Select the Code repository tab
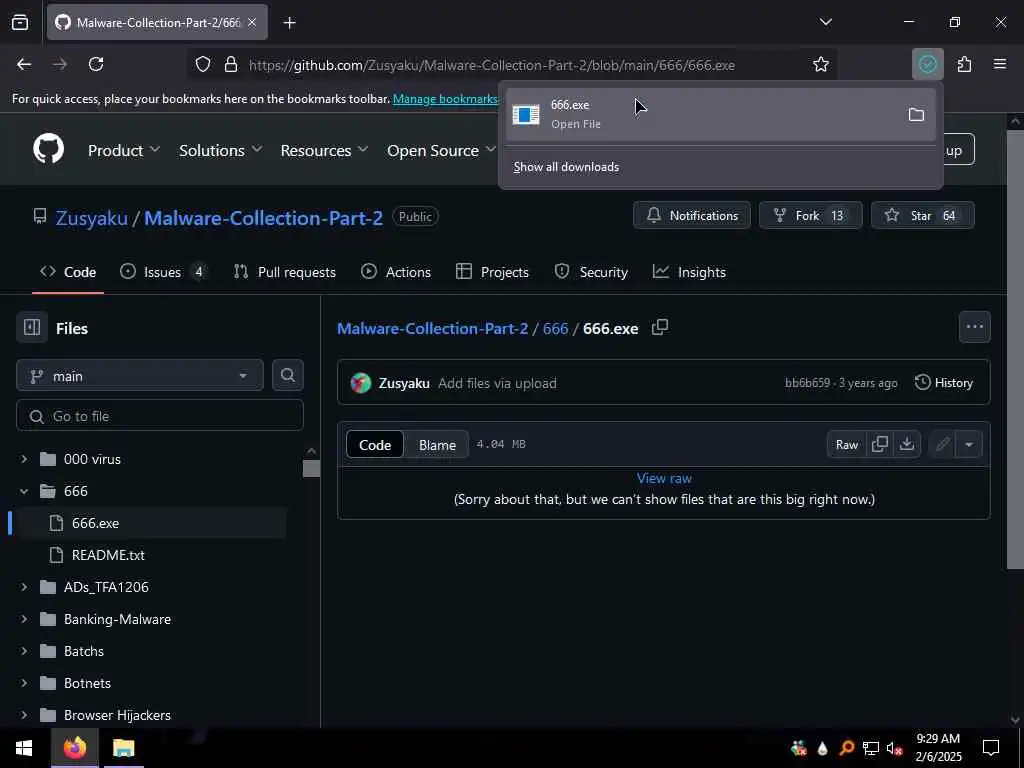Screen dimensions: 1024x768 (68, 272)
